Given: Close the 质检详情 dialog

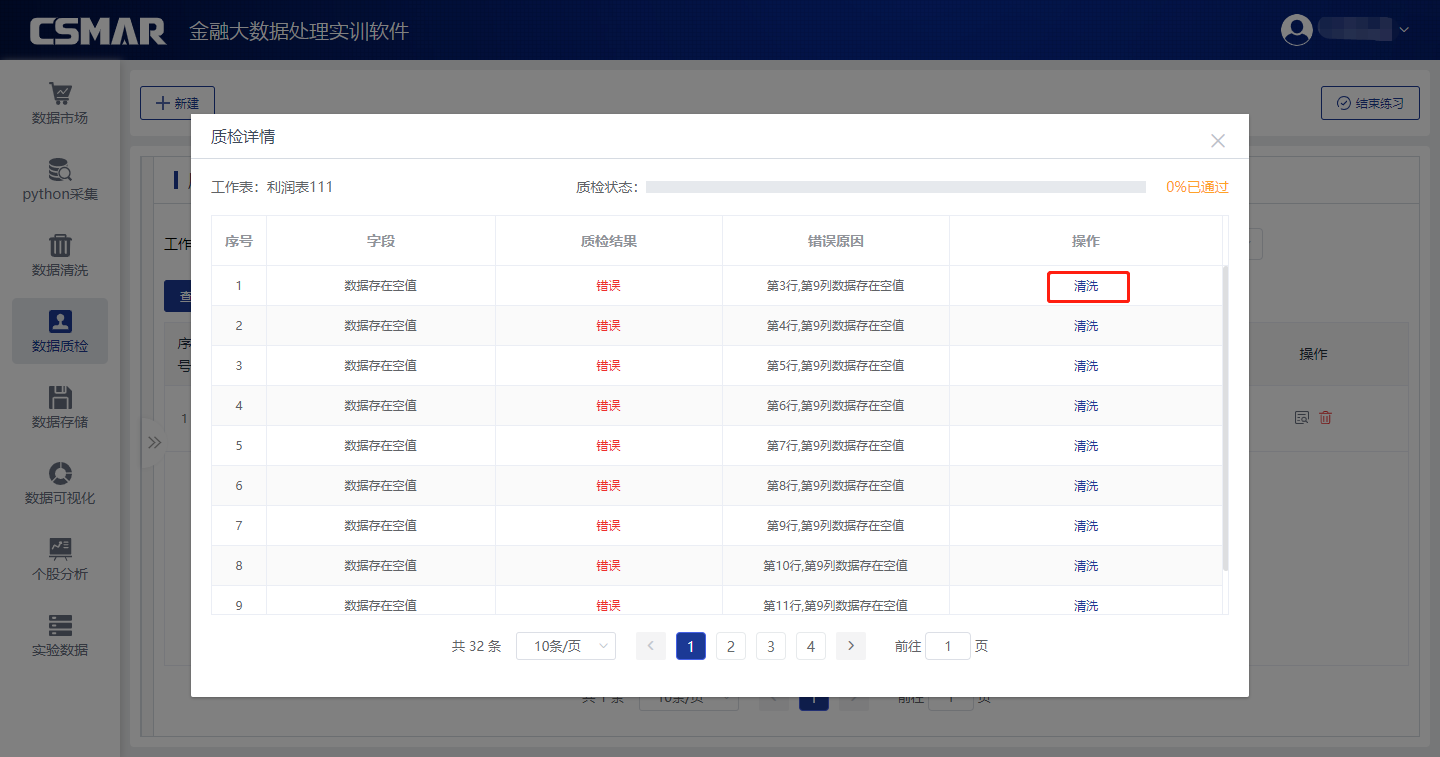Looking at the screenshot, I should click(1217, 141).
